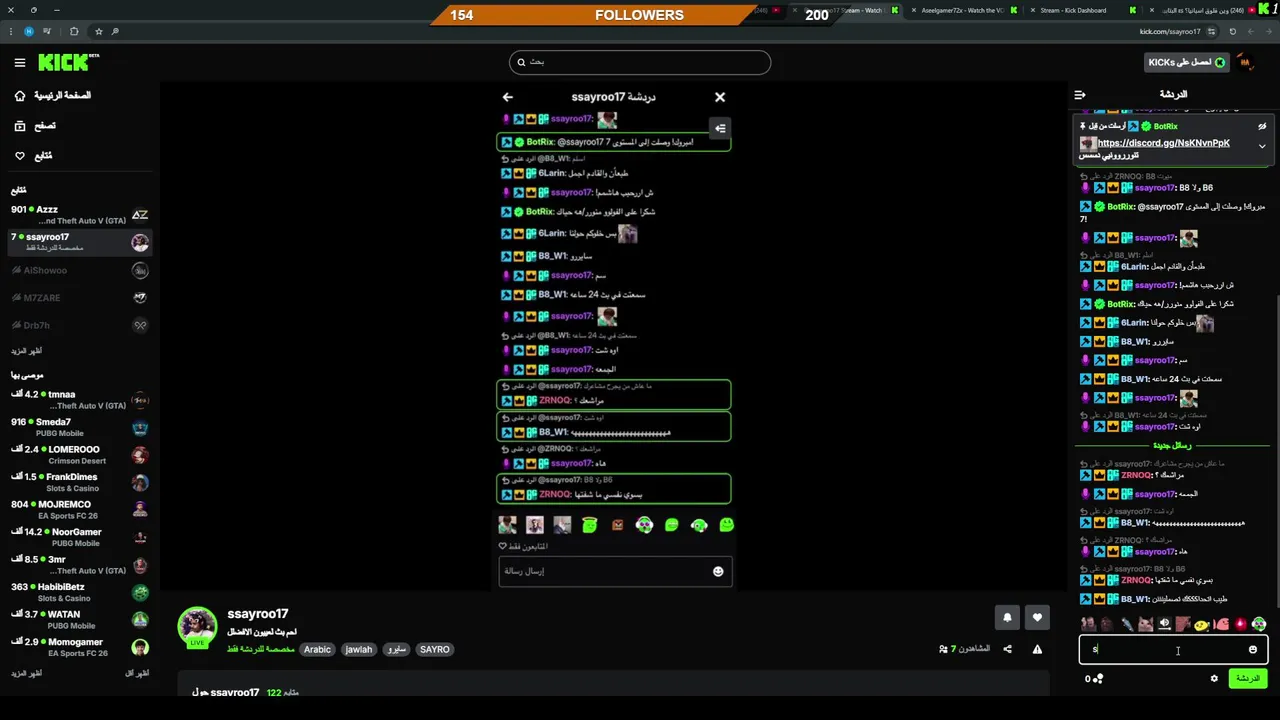
Task: Insert halo emote in popout chat emote row
Action: pyautogui.click(x=590, y=525)
